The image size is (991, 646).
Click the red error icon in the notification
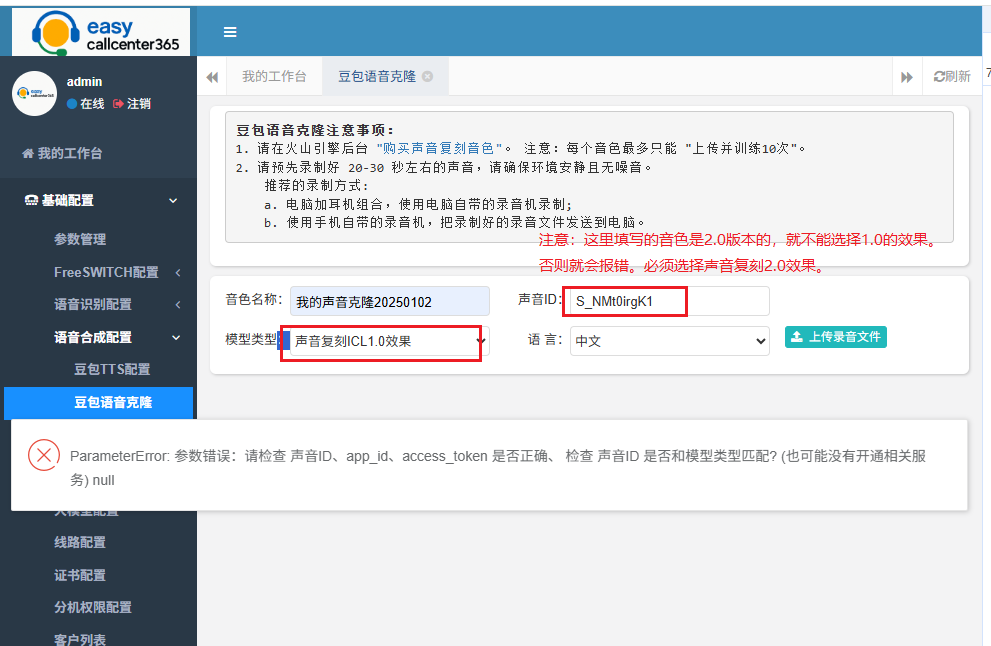coord(44,455)
